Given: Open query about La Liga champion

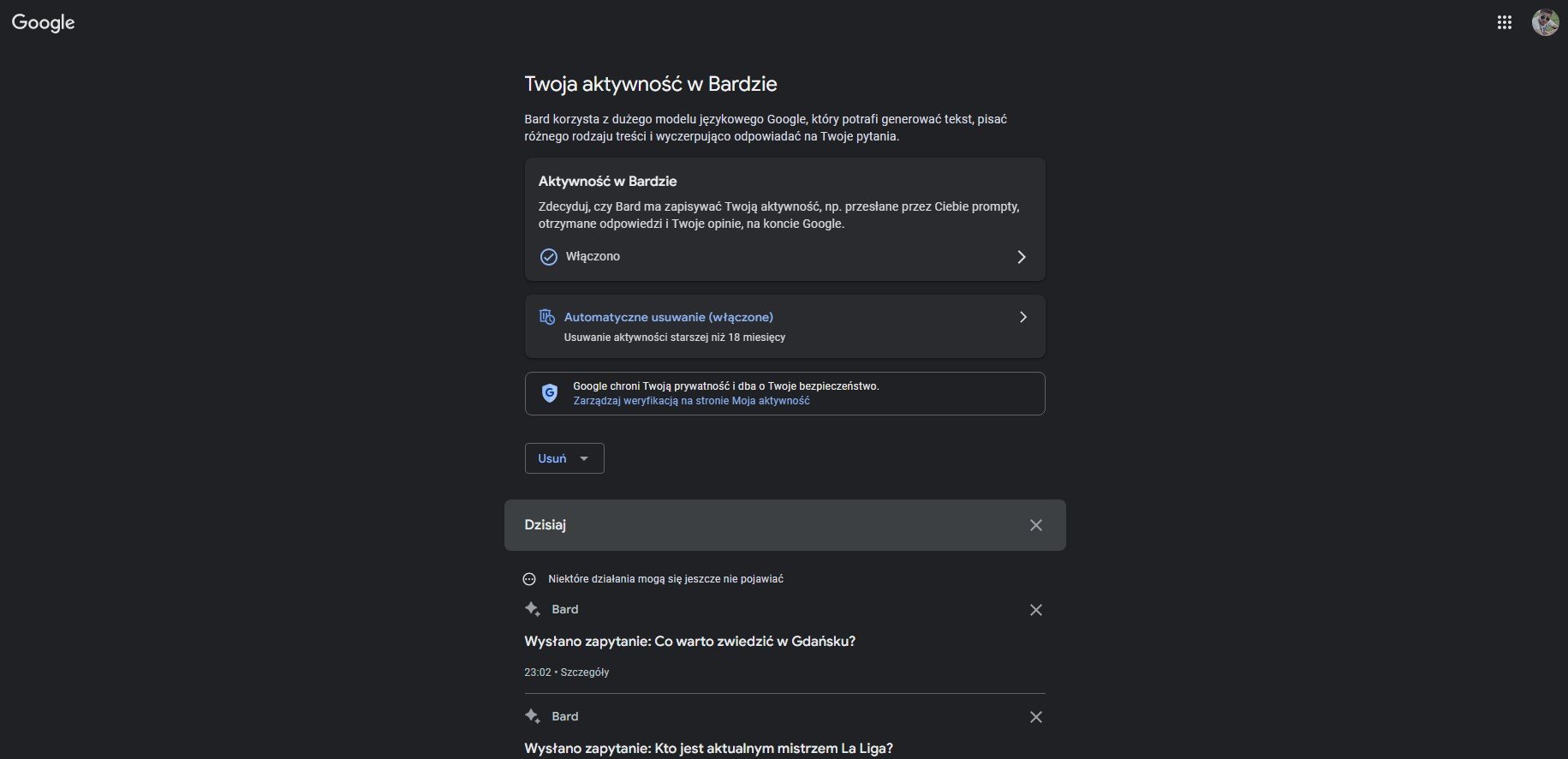Looking at the screenshot, I should tap(708, 749).
